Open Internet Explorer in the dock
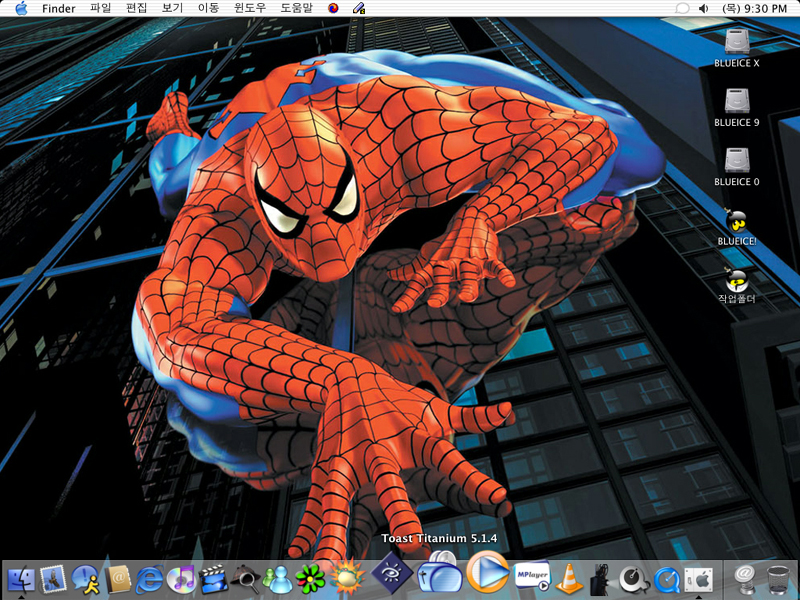This screenshot has width=800, height=600. [x=151, y=578]
